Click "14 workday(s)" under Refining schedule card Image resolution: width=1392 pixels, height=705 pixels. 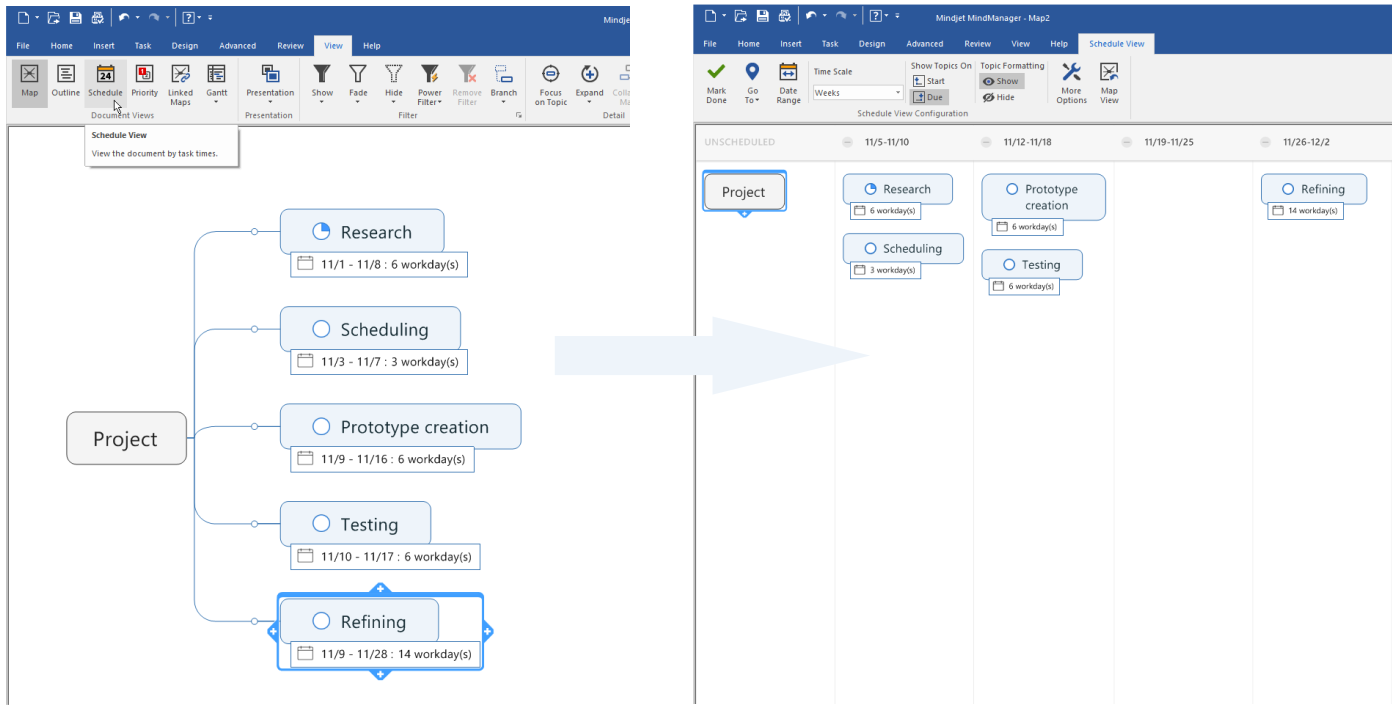[1305, 211]
